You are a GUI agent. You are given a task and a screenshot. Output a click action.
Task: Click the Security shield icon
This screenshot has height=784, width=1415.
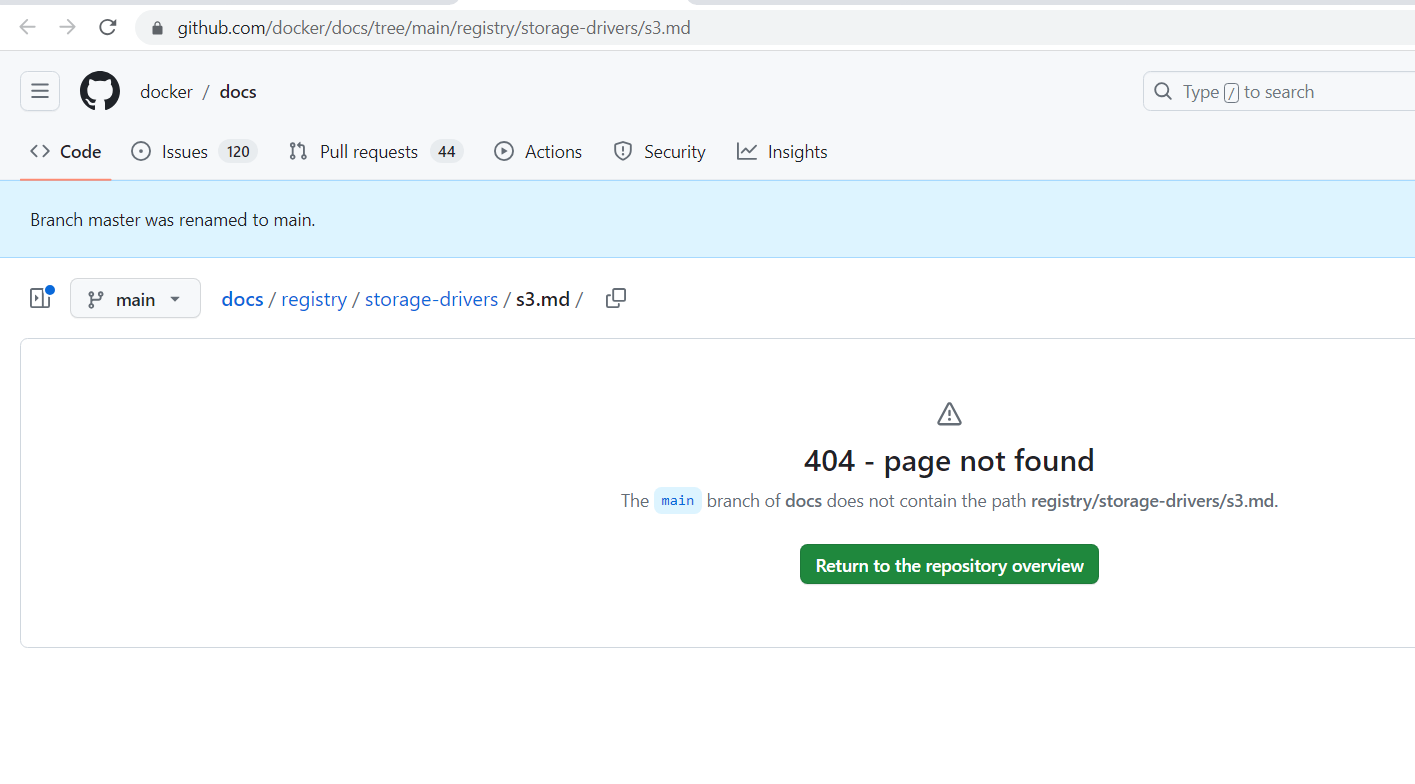coord(623,151)
